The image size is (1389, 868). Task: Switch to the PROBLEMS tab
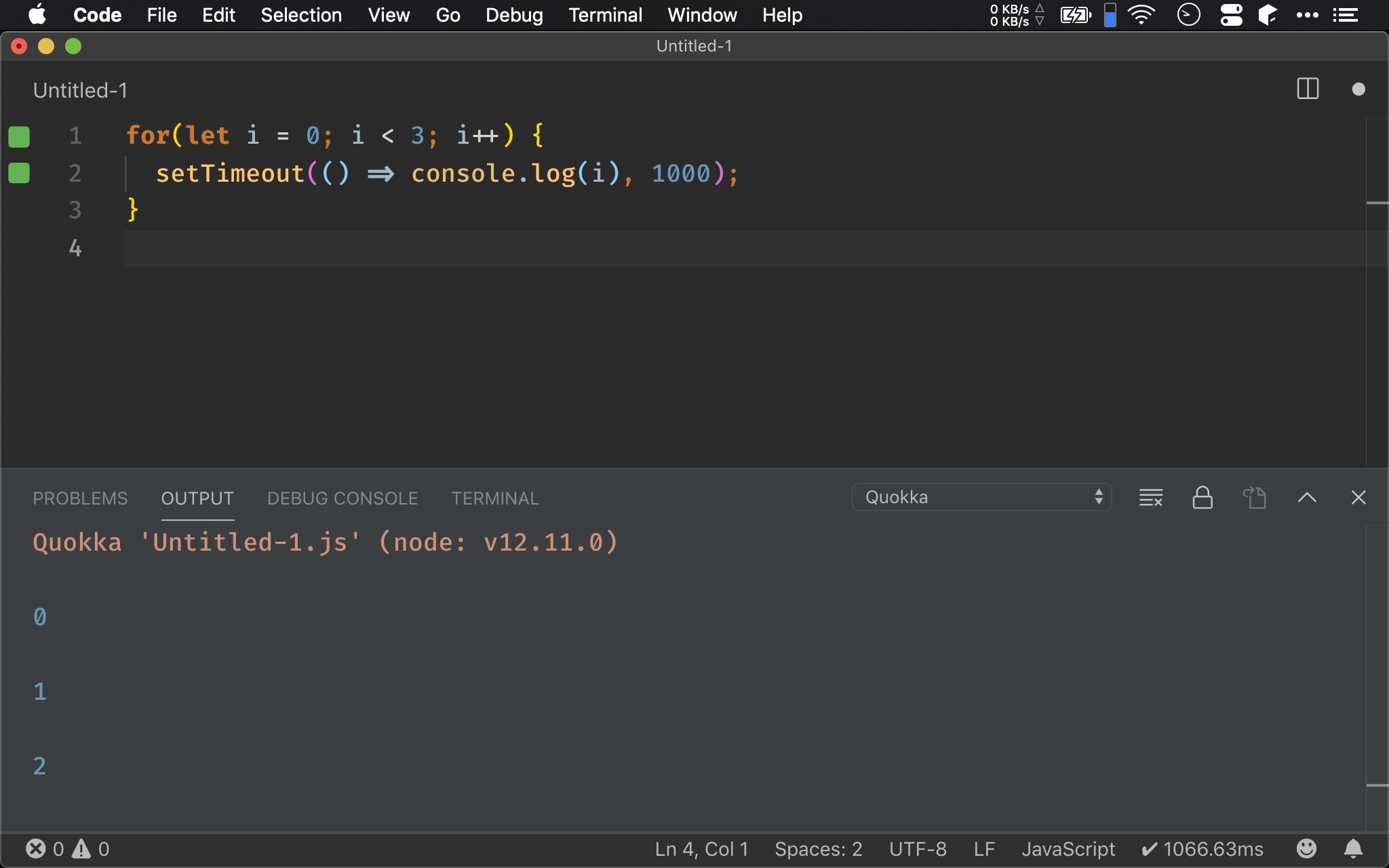pyautogui.click(x=80, y=497)
